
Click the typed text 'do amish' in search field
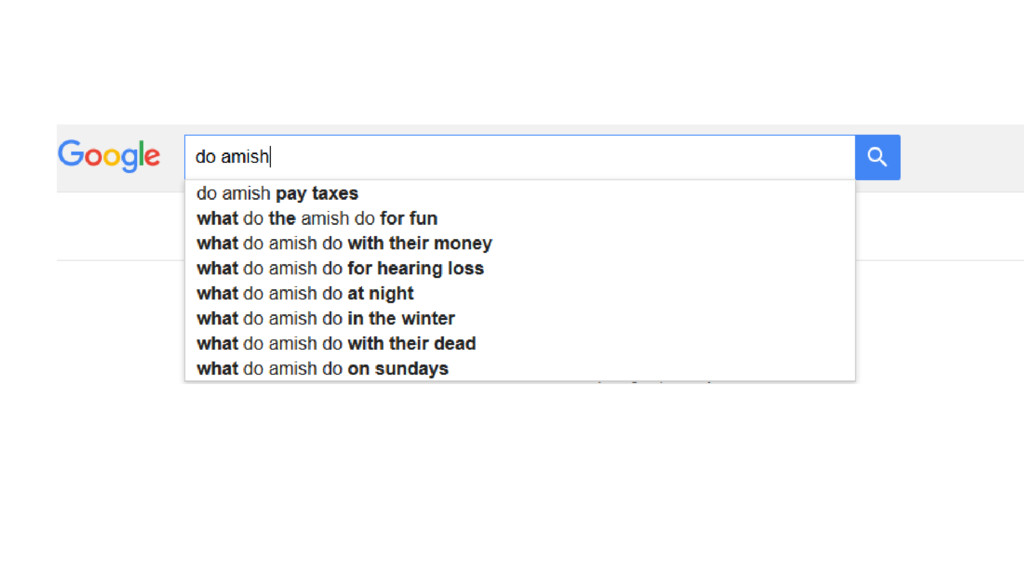[x=232, y=157]
